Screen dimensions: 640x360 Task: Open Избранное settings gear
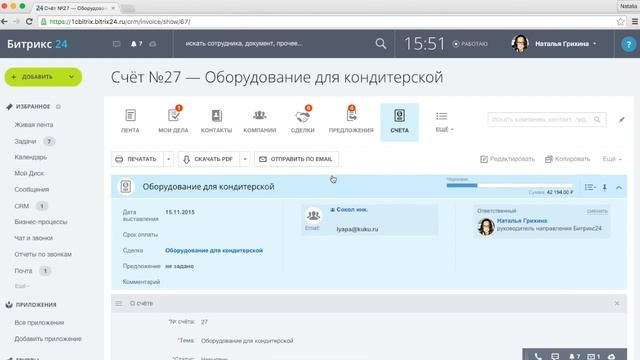pyautogui.click(x=58, y=107)
